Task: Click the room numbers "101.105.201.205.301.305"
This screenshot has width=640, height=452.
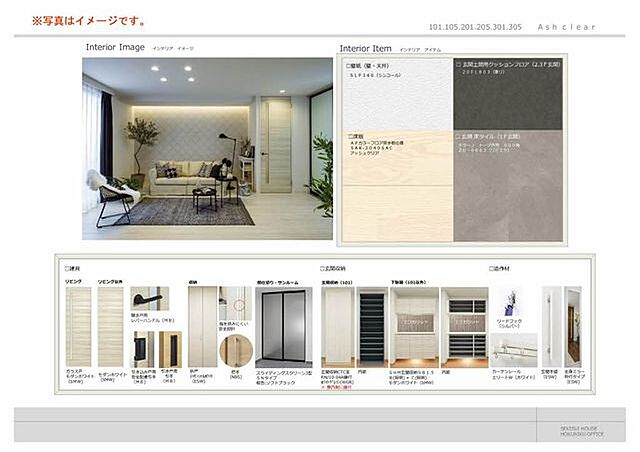Action: click(x=475, y=27)
